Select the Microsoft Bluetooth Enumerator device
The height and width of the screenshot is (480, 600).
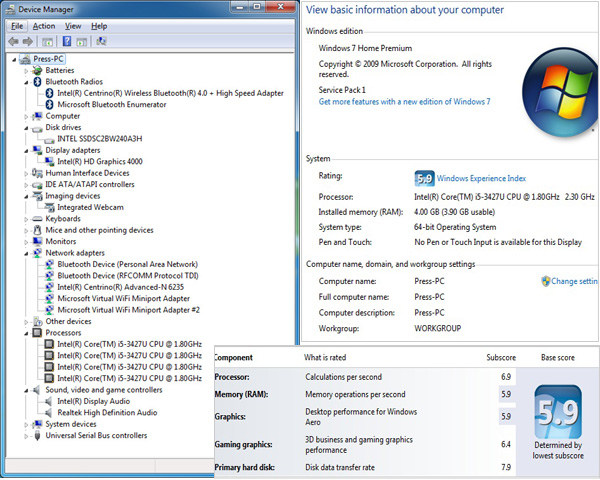(112, 104)
